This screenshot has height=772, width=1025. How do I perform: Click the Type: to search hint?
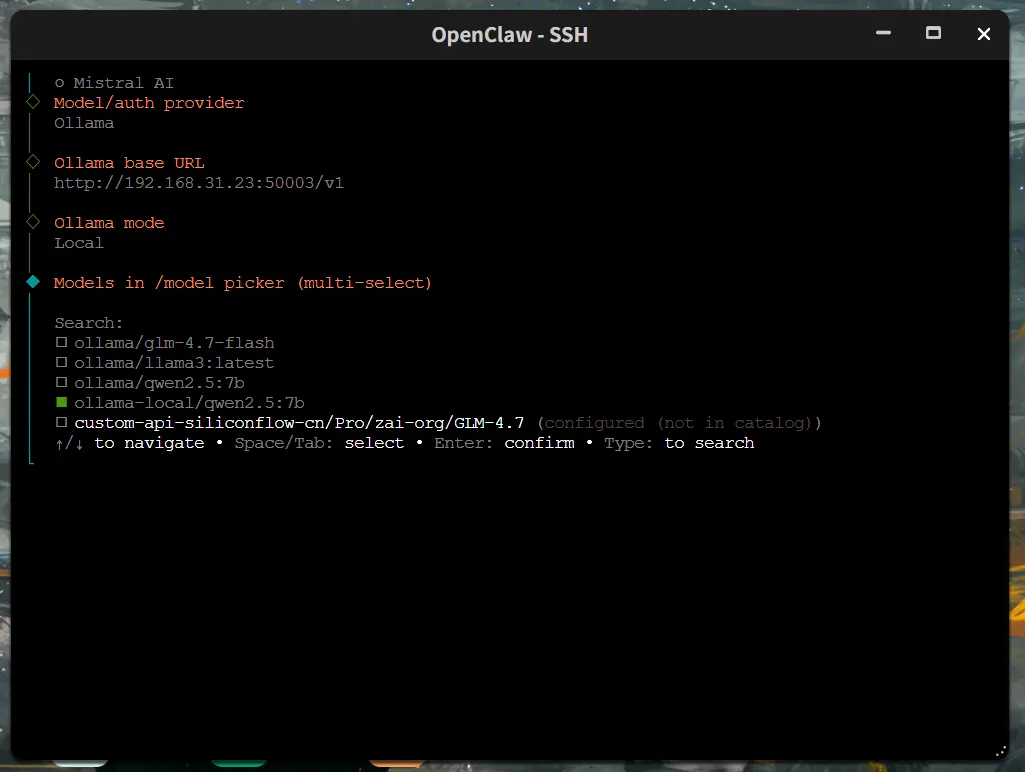[679, 443]
